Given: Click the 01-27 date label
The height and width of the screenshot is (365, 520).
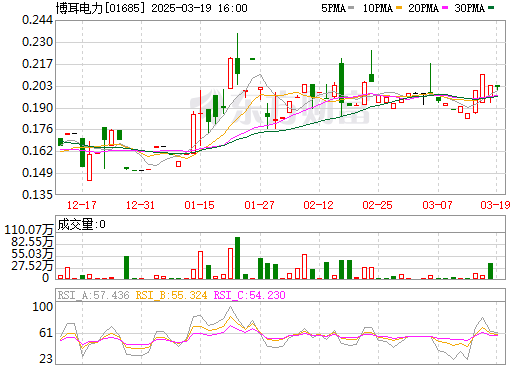Looking at the screenshot, I should [259, 205].
